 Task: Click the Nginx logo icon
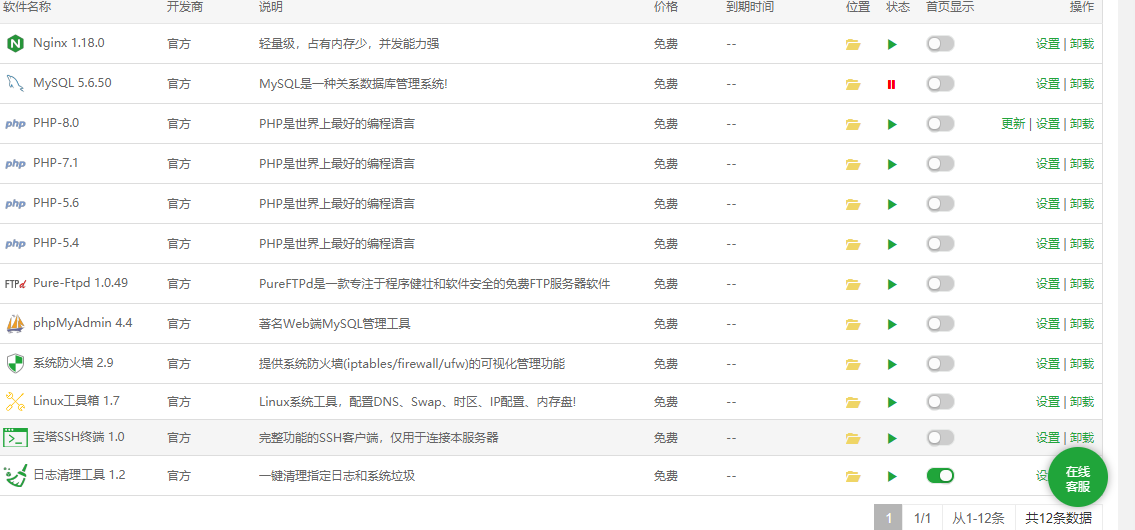(x=15, y=43)
